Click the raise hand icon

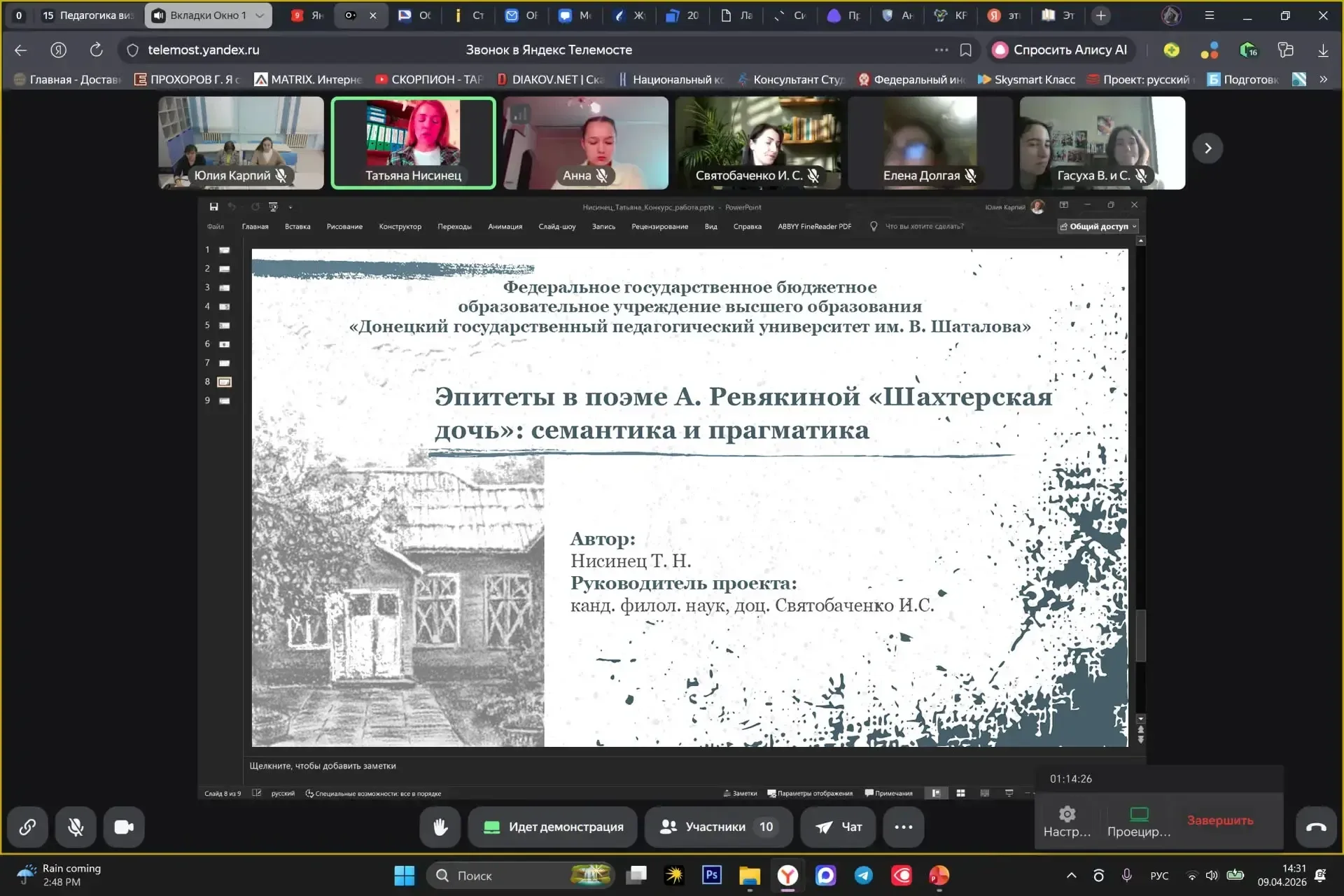(440, 827)
